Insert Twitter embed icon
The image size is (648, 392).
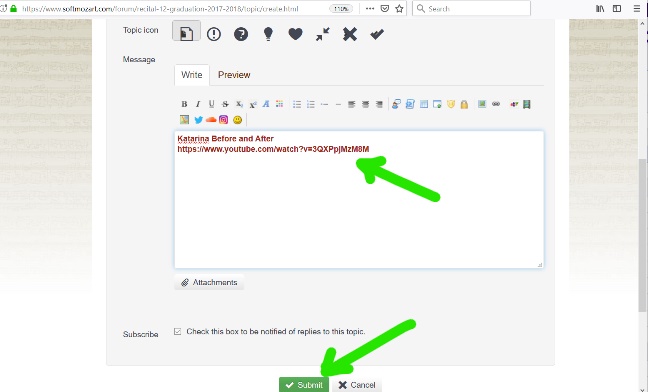198,120
